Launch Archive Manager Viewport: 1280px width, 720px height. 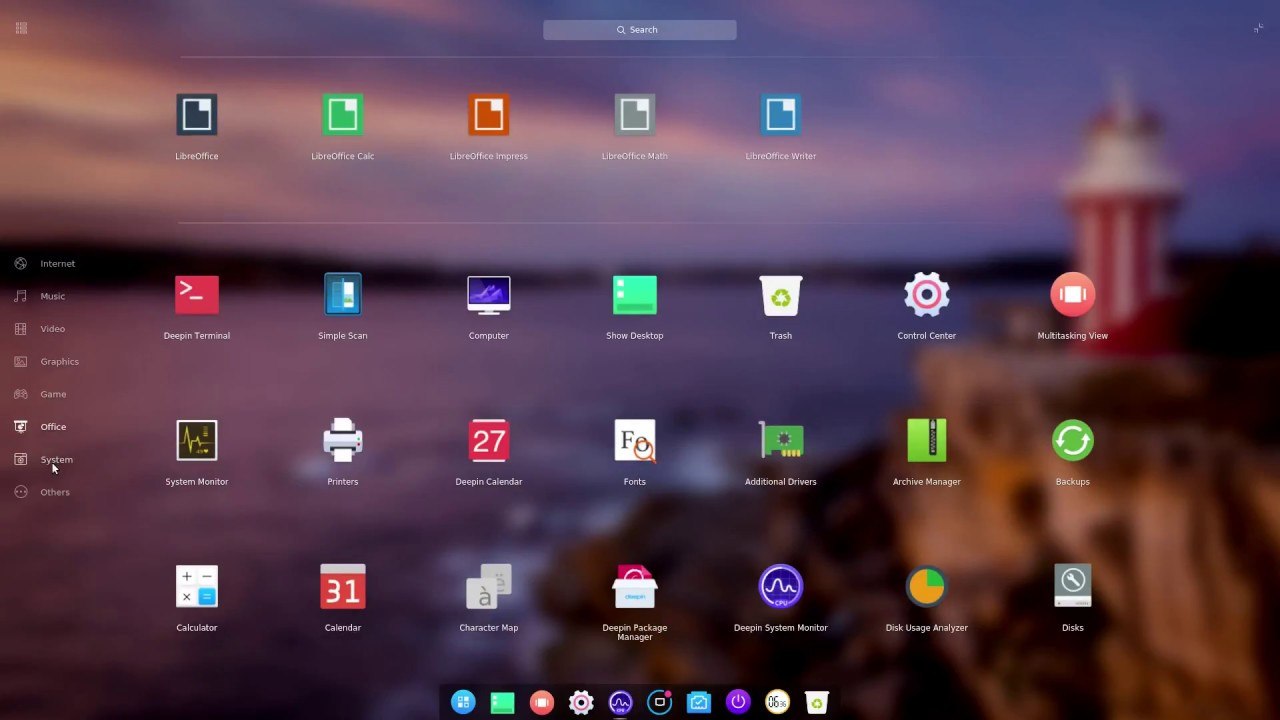click(927, 441)
